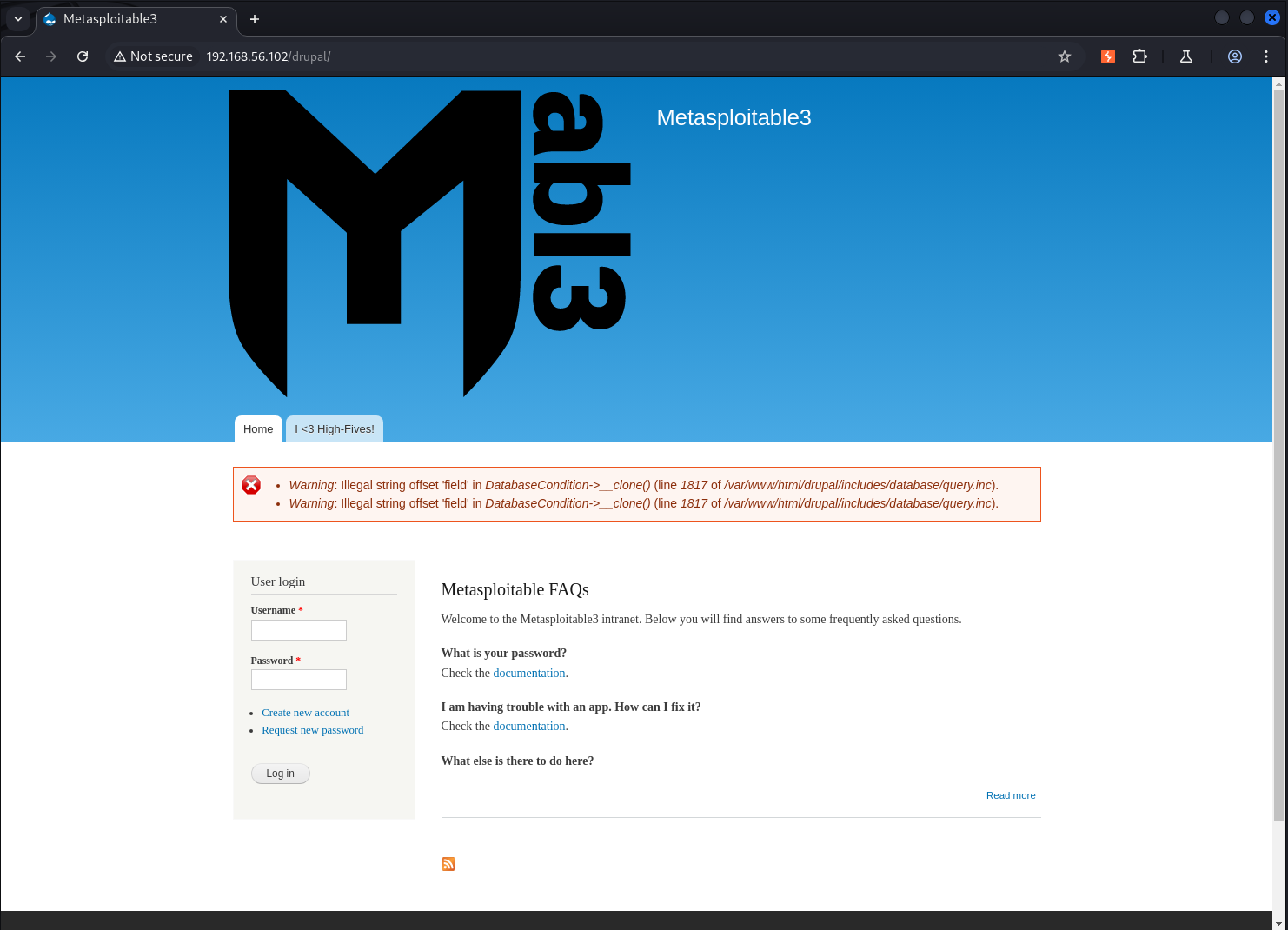
Task: Open the orange Burp extension icon
Action: (x=1108, y=56)
